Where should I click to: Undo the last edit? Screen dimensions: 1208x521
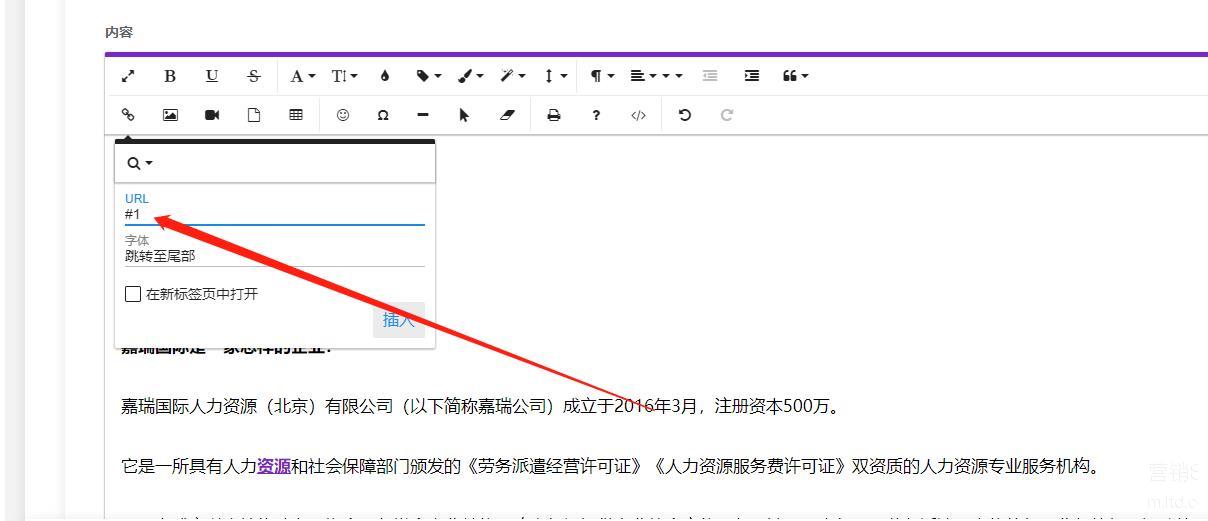point(685,115)
